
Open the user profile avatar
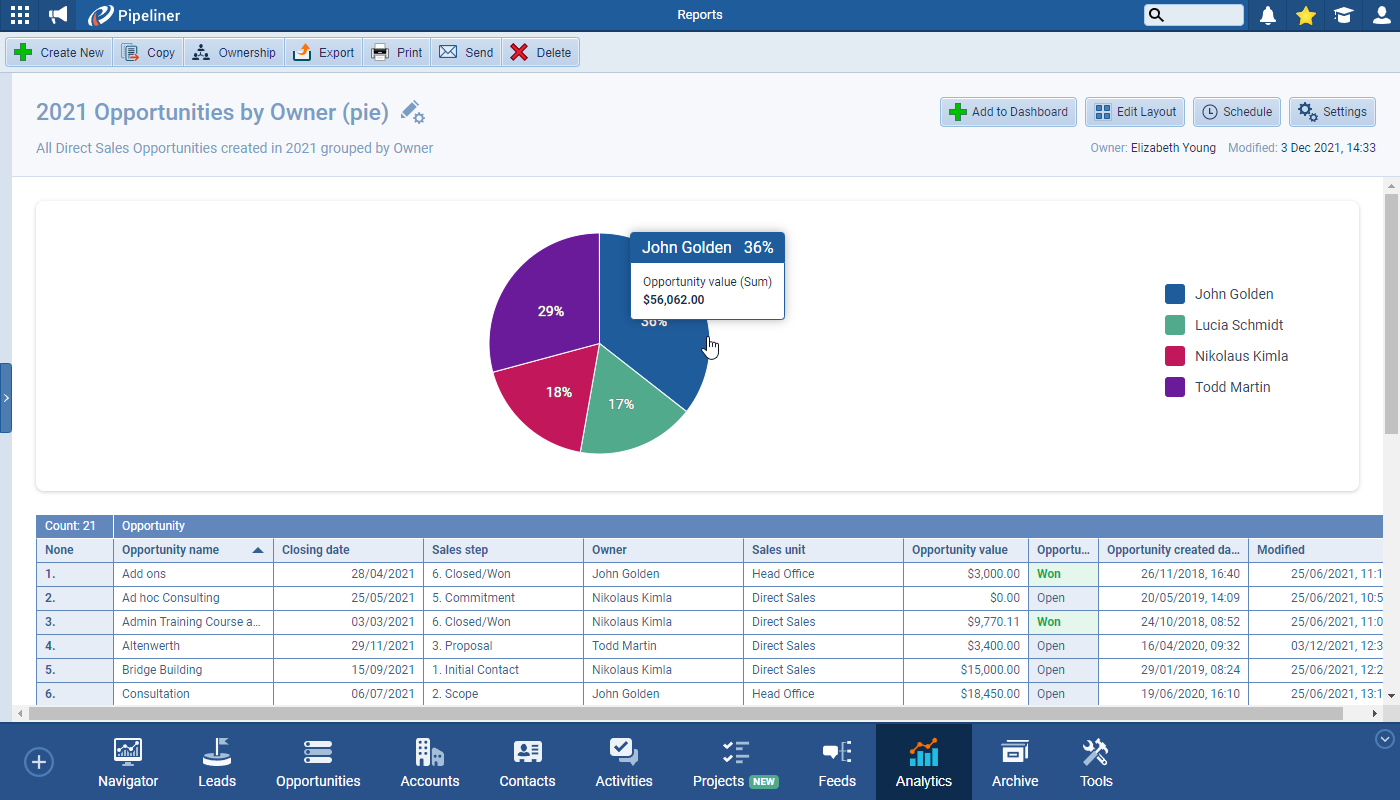pyautogui.click(x=1381, y=15)
